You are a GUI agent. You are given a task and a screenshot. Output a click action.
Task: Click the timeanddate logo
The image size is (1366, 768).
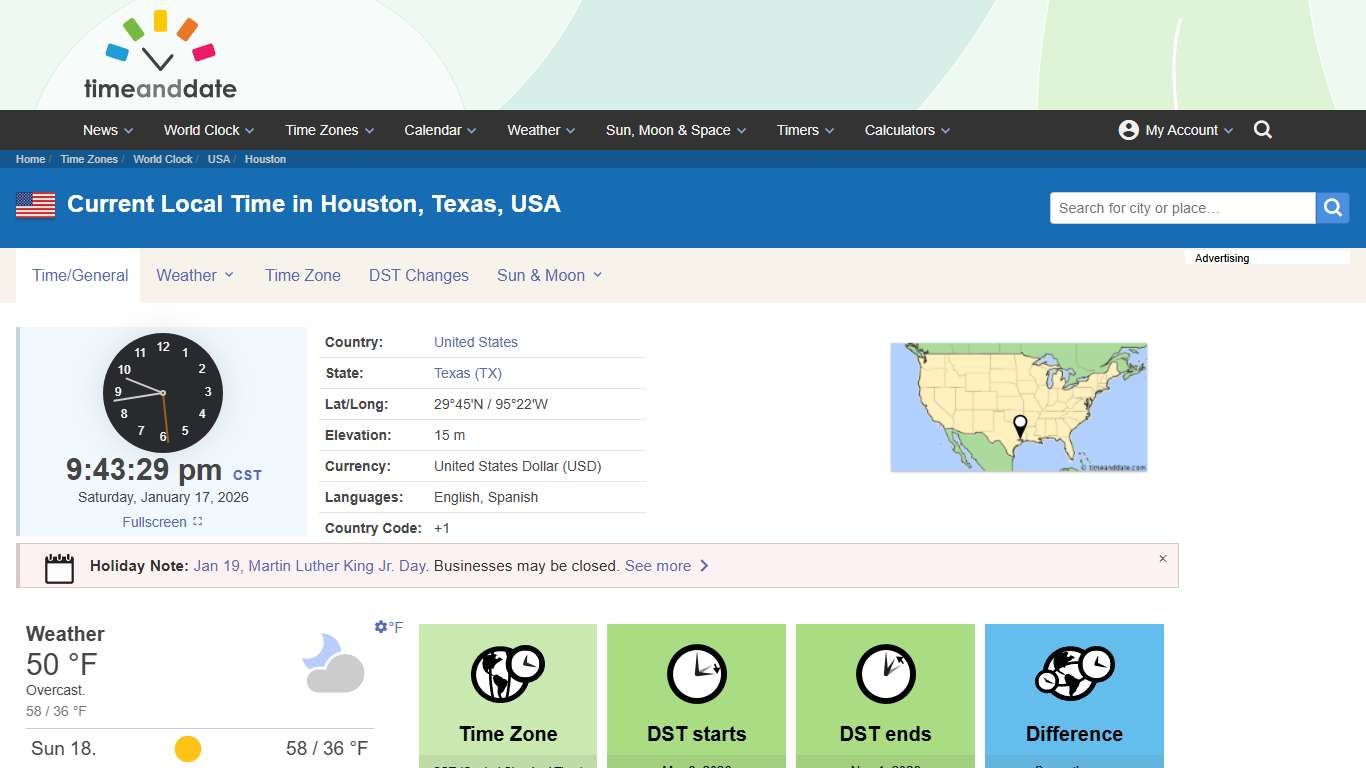(159, 54)
